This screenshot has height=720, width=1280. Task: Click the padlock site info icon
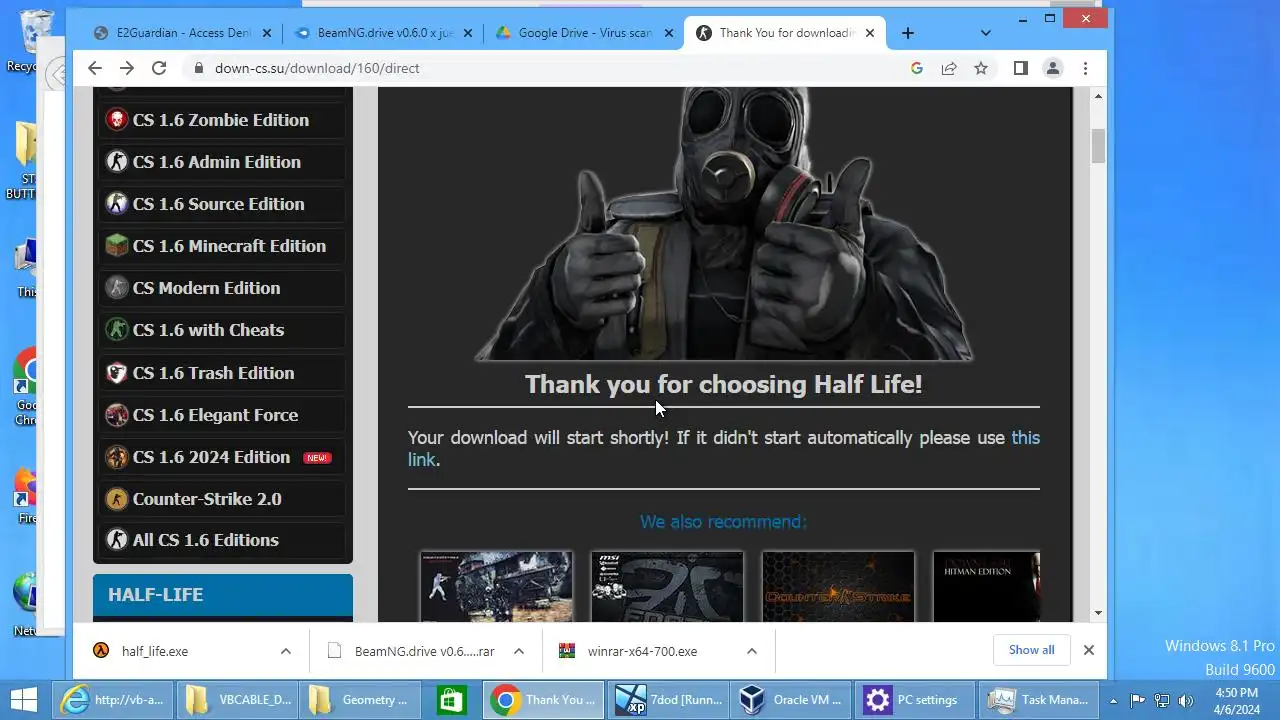tap(198, 68)
